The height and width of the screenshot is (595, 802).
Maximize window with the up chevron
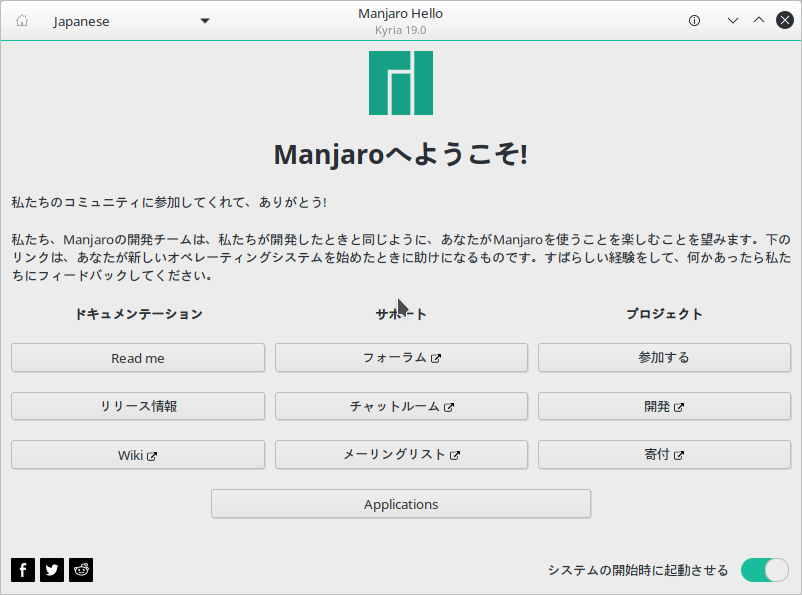tap(759, 20)
